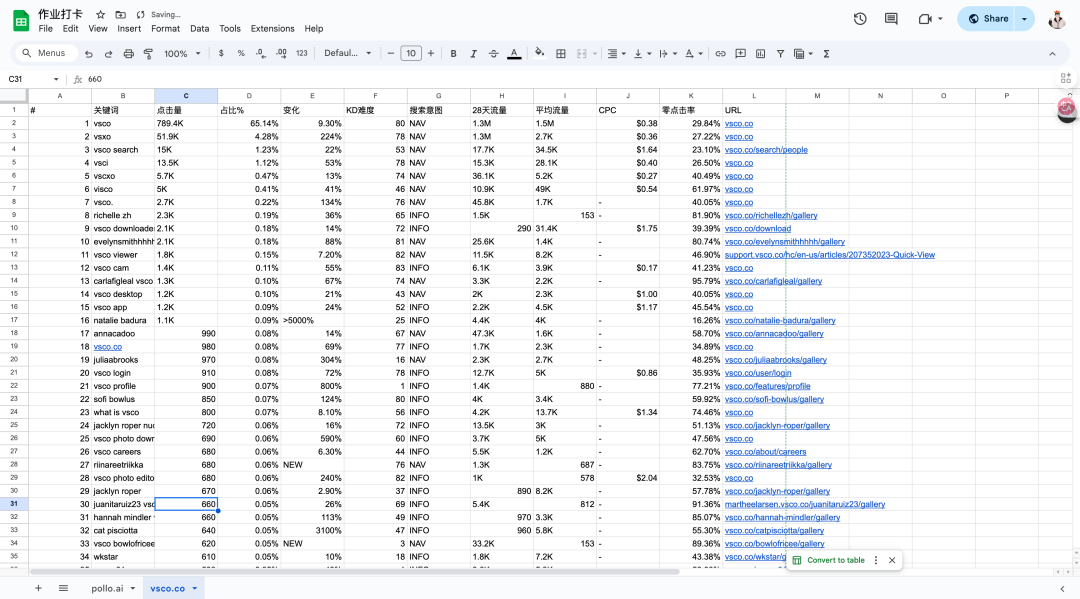This screenshot has width=1080, height=599.
Task: Open the Data menu
Action: point(200,29)
